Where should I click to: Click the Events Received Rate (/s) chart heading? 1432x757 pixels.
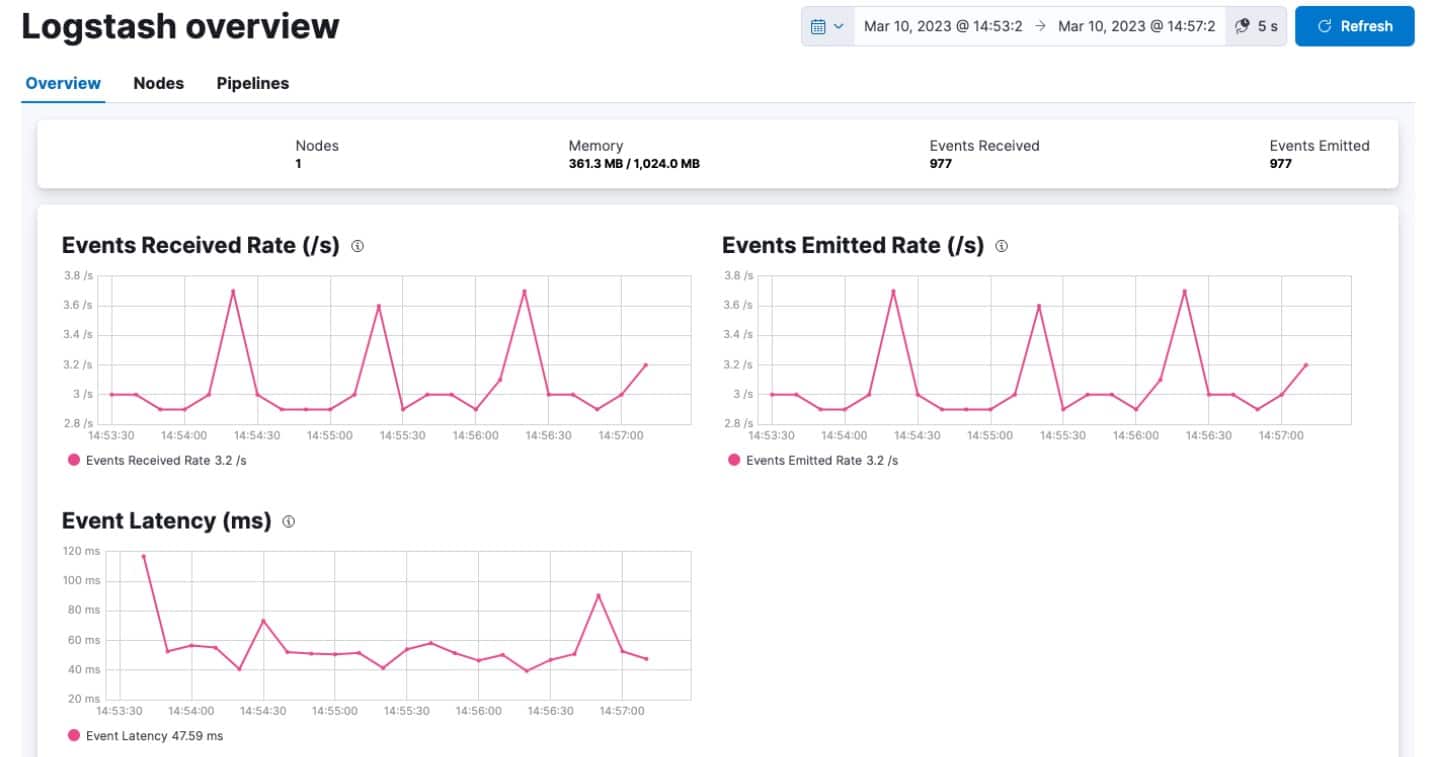pos(201,246)
